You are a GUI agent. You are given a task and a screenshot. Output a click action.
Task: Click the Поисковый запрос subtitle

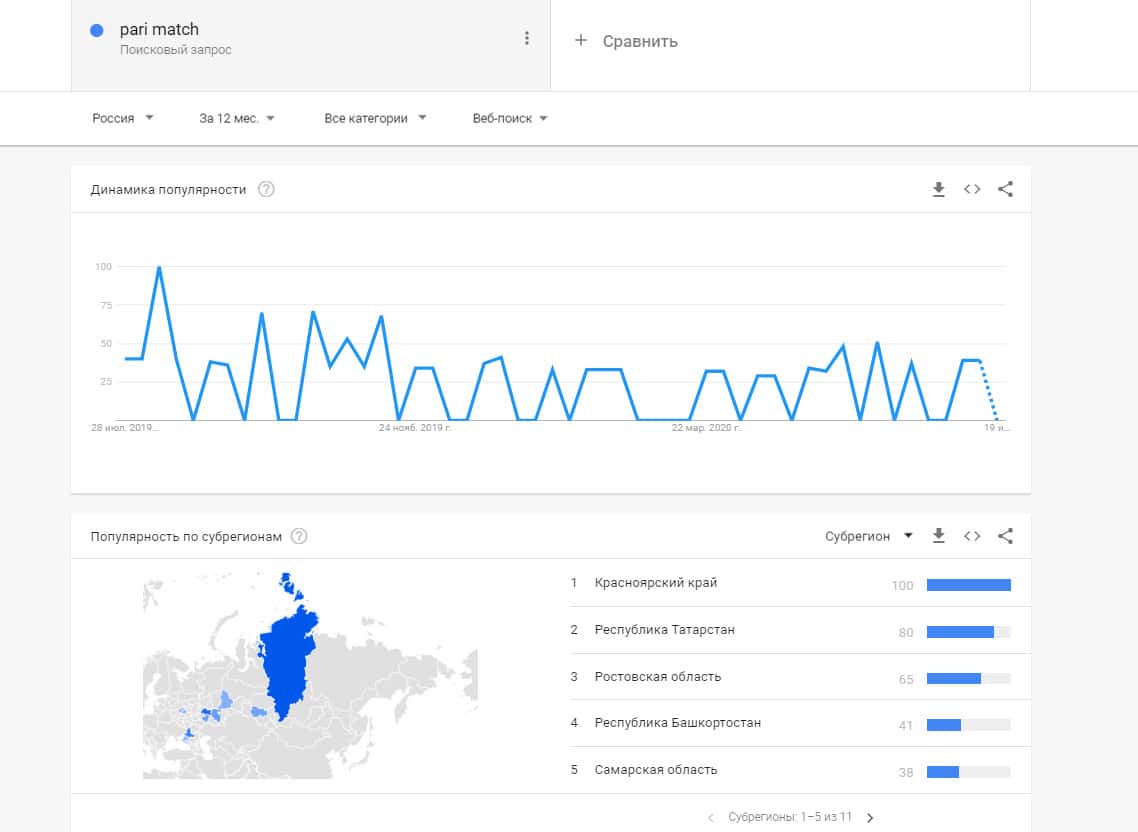pyautogui.click(x=176, y=50)
